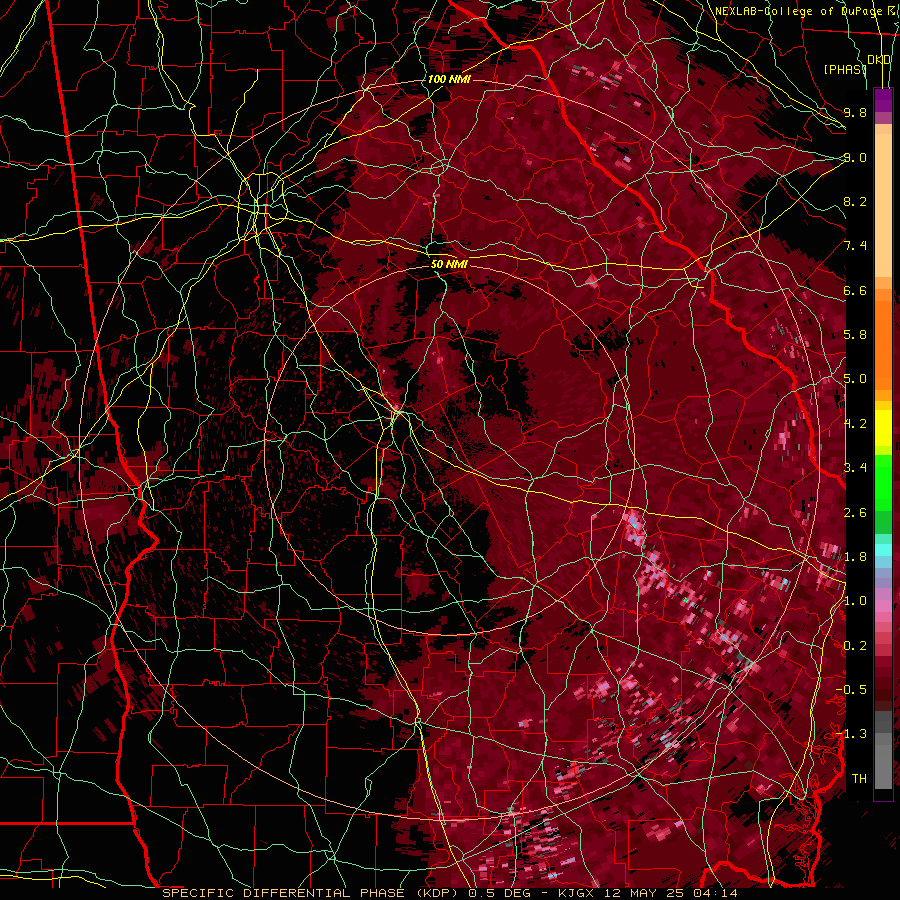900x900 pixels.
Task: Click the 1.8 value on color scale
Action: [x=855, y=556]
